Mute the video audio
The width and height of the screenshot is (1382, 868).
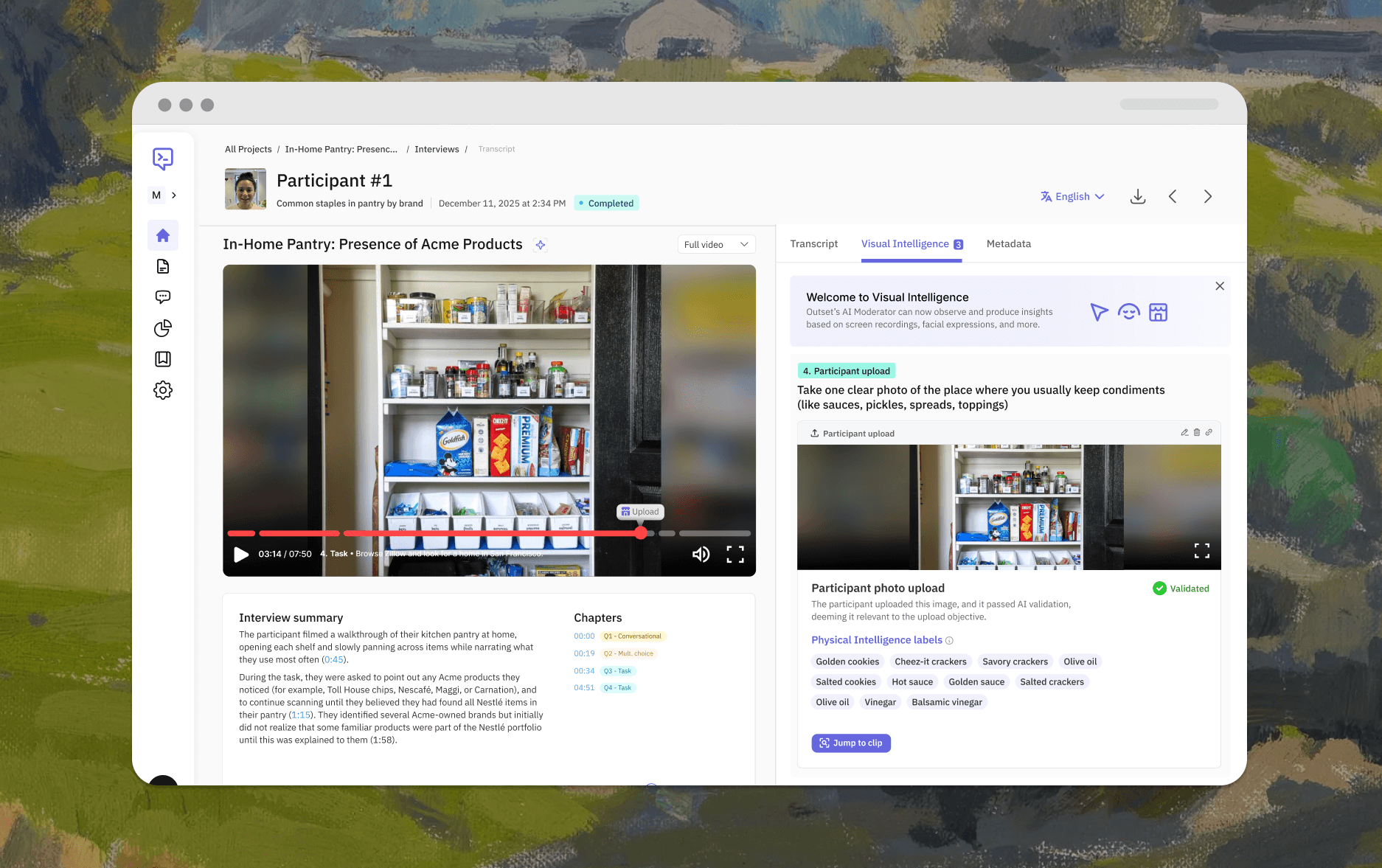click(x=701, y=554)
